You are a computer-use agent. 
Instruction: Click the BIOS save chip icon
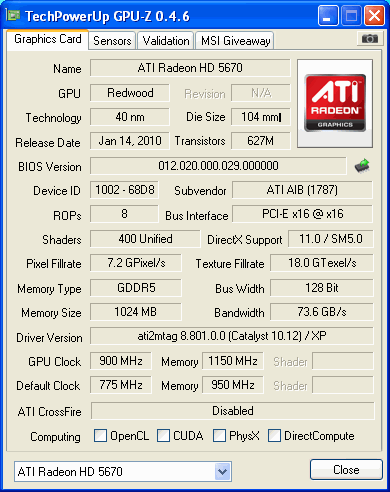coord(362,166)
